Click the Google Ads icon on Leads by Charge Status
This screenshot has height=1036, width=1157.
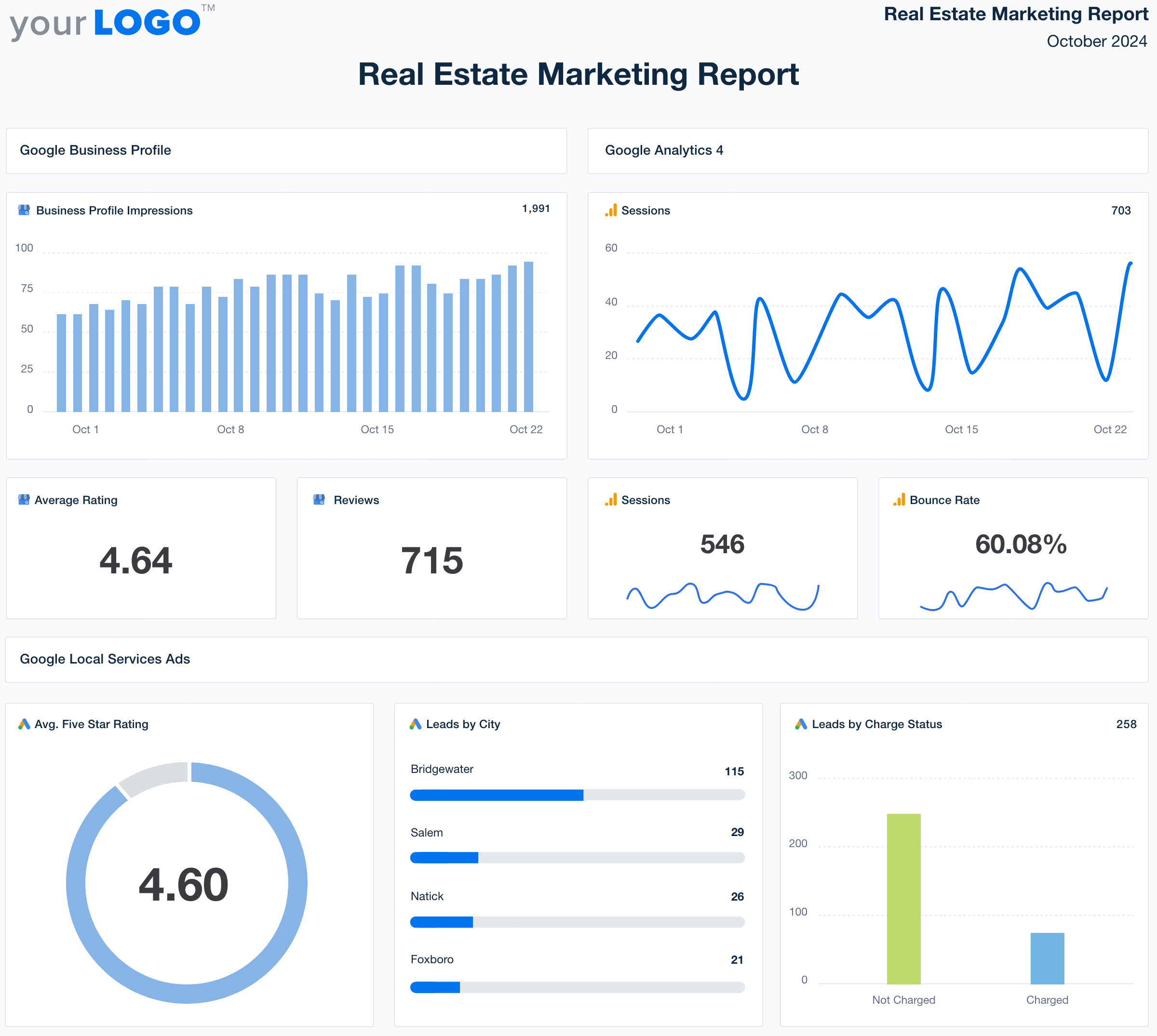(x=800, y=724)
